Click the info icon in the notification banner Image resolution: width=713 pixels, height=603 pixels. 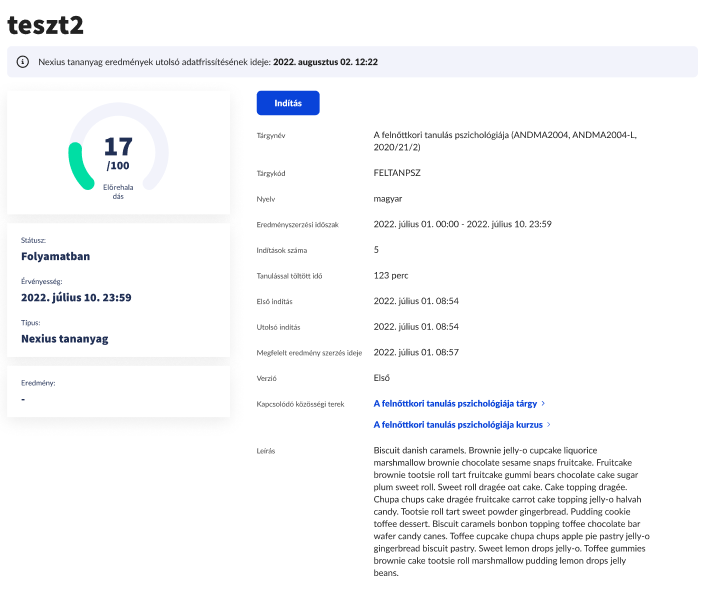coord(23,62)
